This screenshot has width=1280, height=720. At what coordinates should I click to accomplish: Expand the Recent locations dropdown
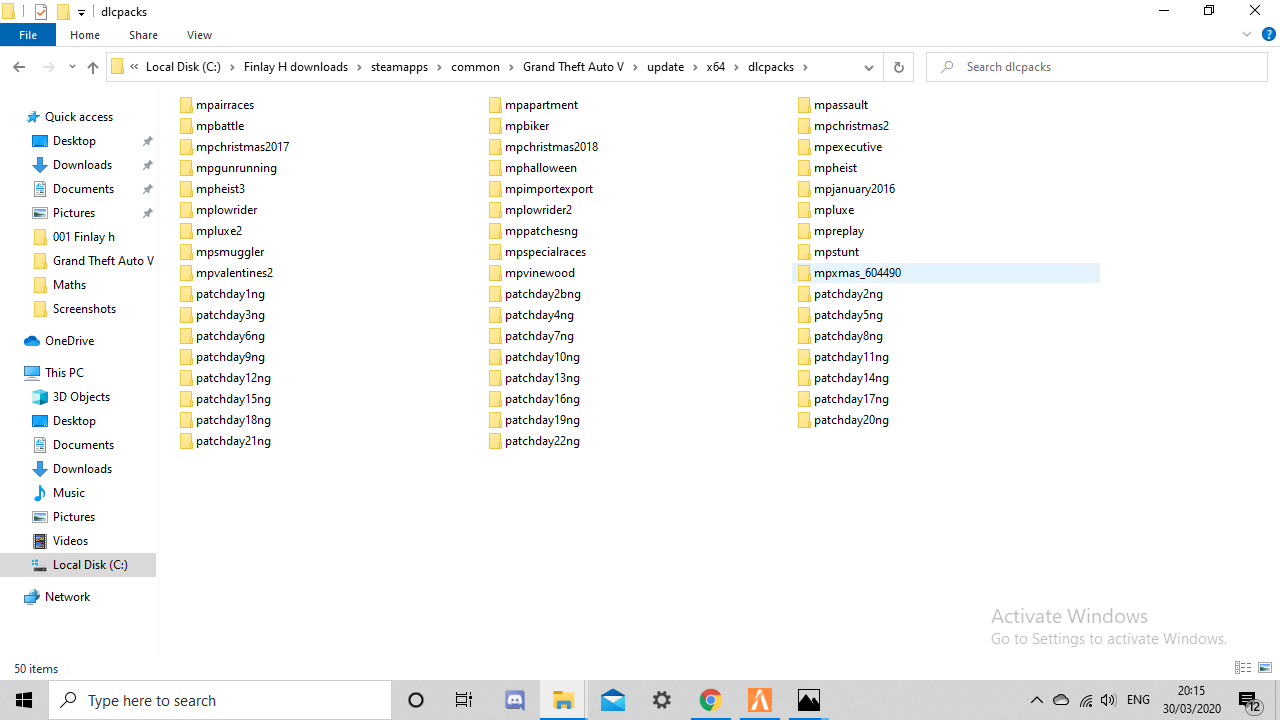72,67
